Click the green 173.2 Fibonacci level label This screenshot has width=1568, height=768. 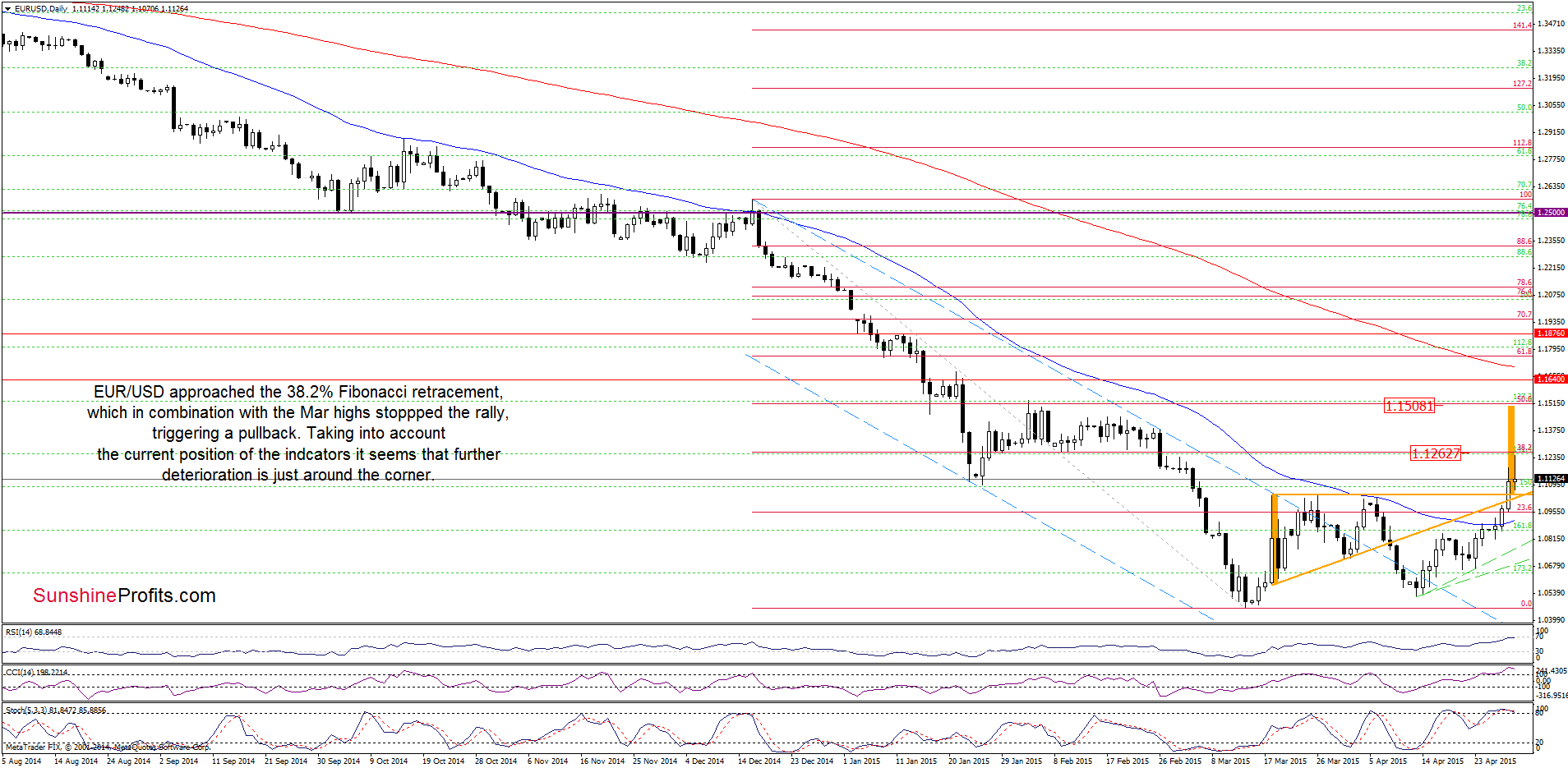(x=1523, y=568)
